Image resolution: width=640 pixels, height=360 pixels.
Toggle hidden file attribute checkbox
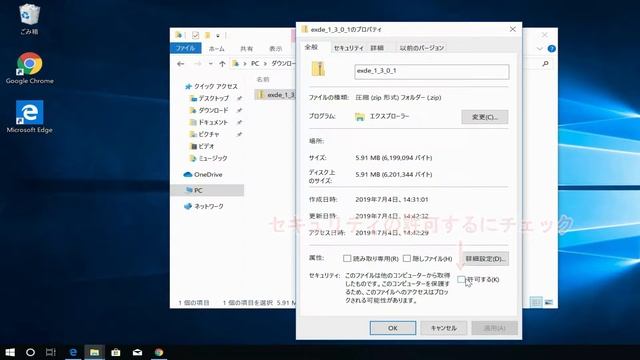click(407, 258)
